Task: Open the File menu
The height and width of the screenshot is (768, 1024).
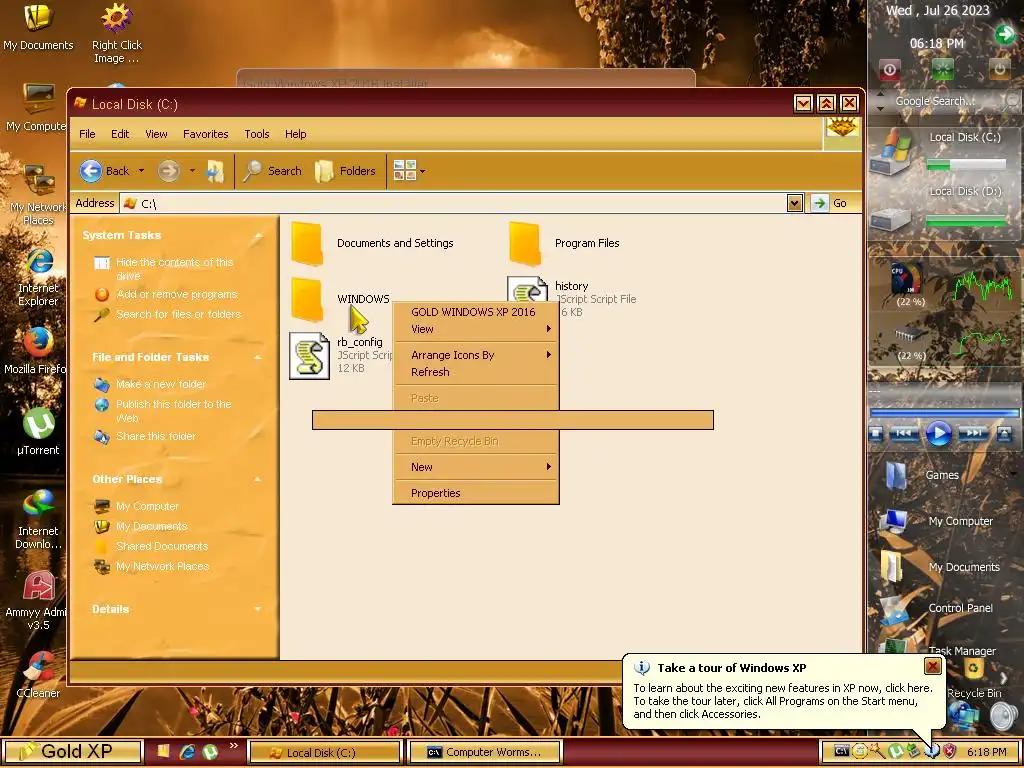Action: (87, 134)
